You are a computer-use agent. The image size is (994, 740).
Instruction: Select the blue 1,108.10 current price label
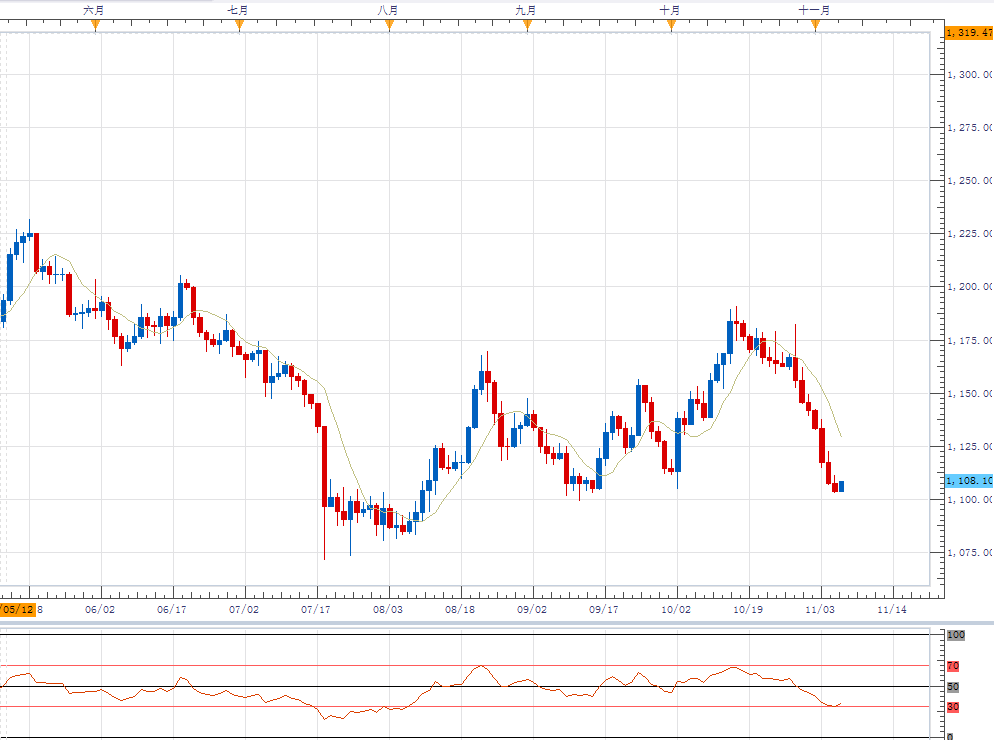tap(968, 480)
